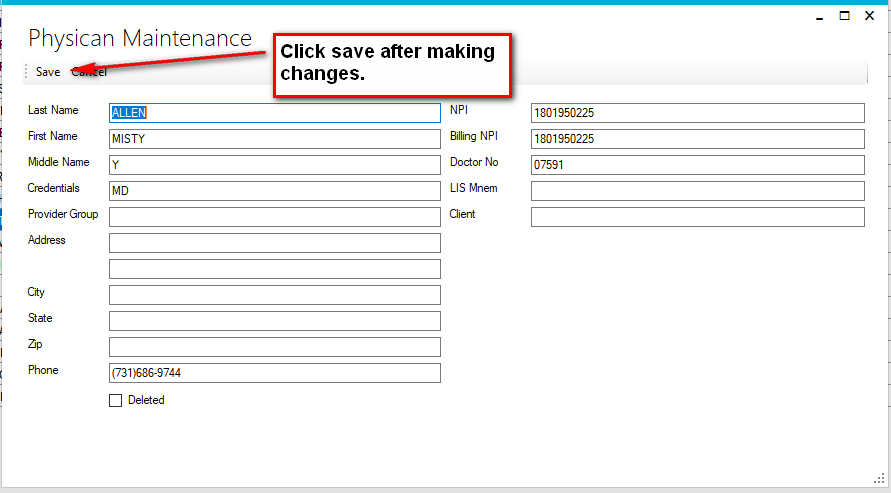The image size is (891, 493).
Task: Click into the Middle Name field
Action: pyautogui.click(x=274, y=165)
